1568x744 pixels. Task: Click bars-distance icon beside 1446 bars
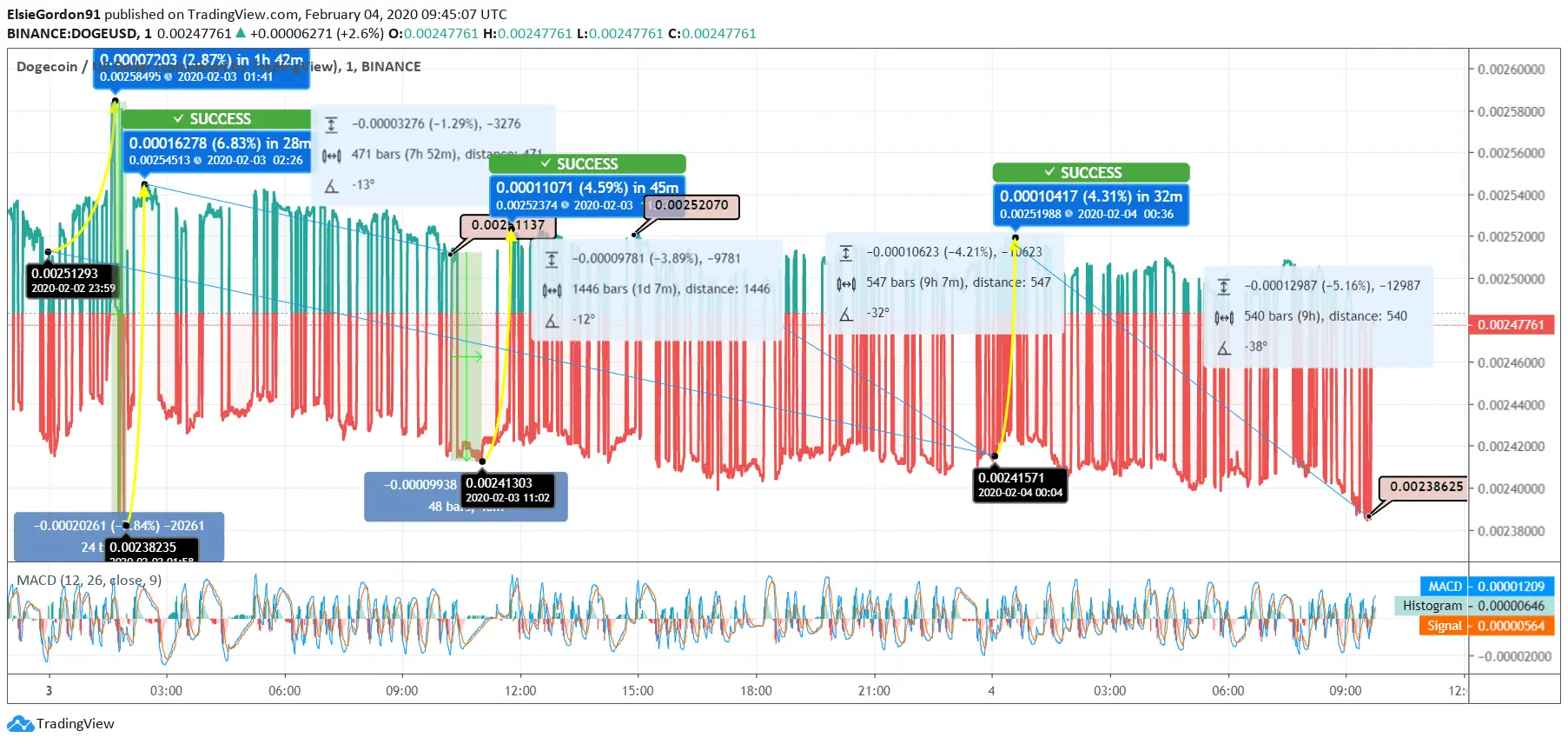[x=552, y=289]
